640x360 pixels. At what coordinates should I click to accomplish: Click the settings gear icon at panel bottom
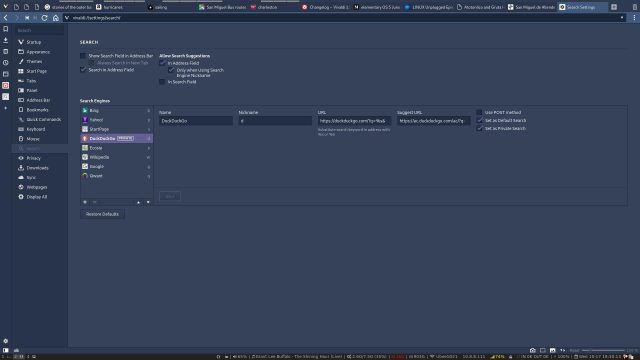point(6,341)
